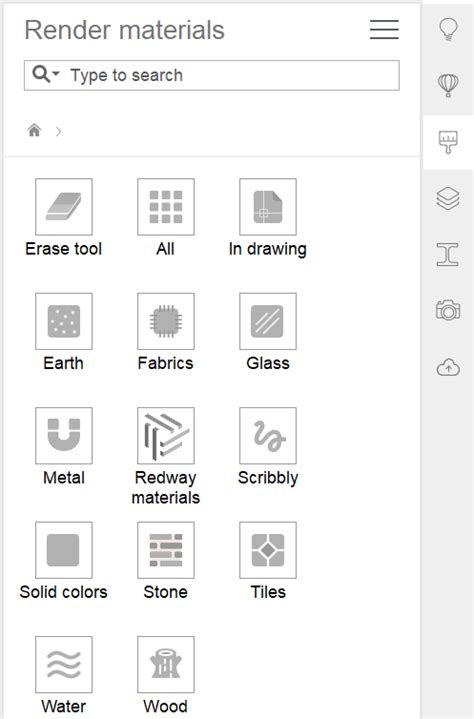Open the Solid colors category
474x719 pixels.
point(64,550)
